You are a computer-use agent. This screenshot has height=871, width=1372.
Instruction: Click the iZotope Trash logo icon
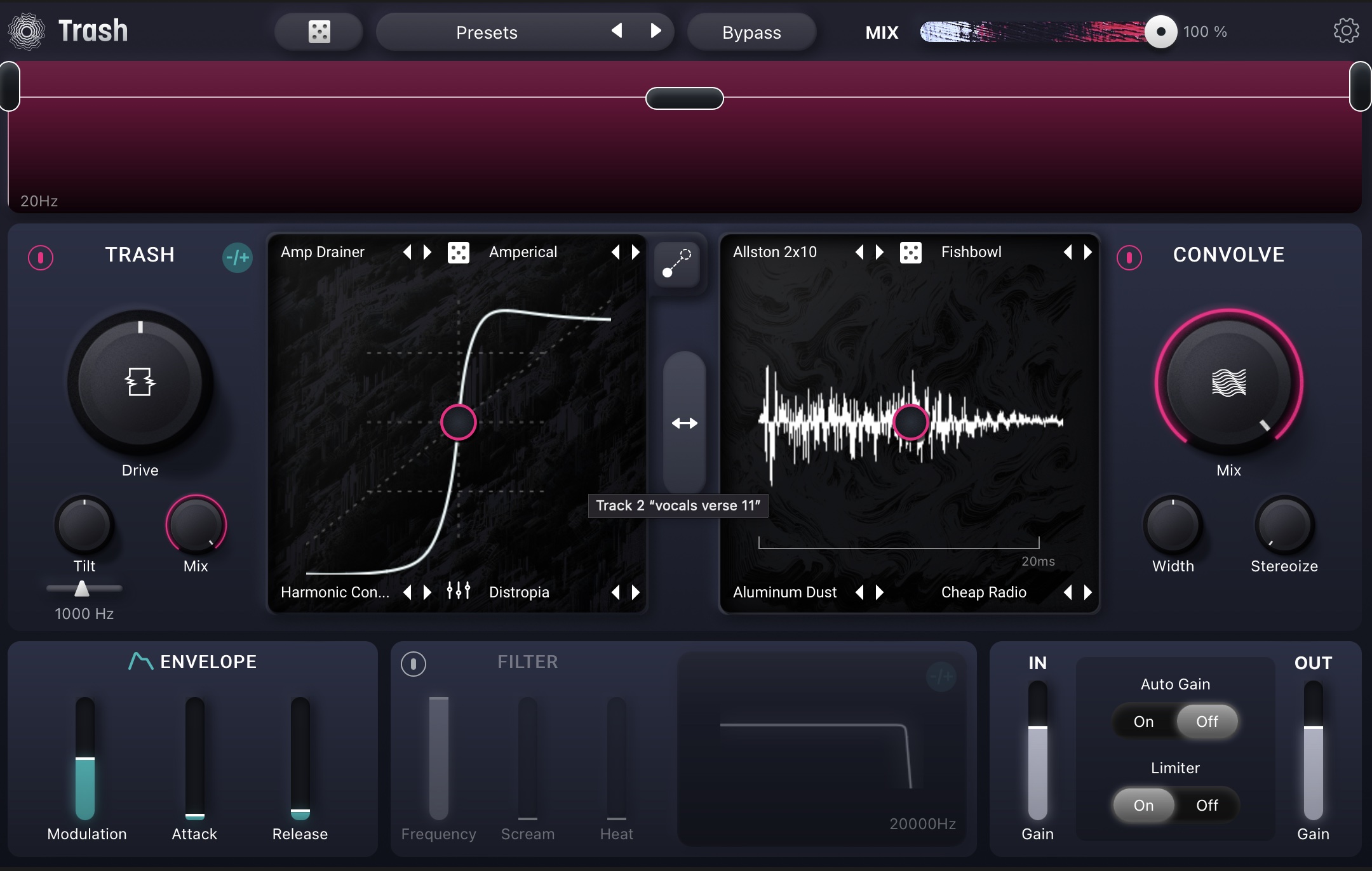pos(27,31)
